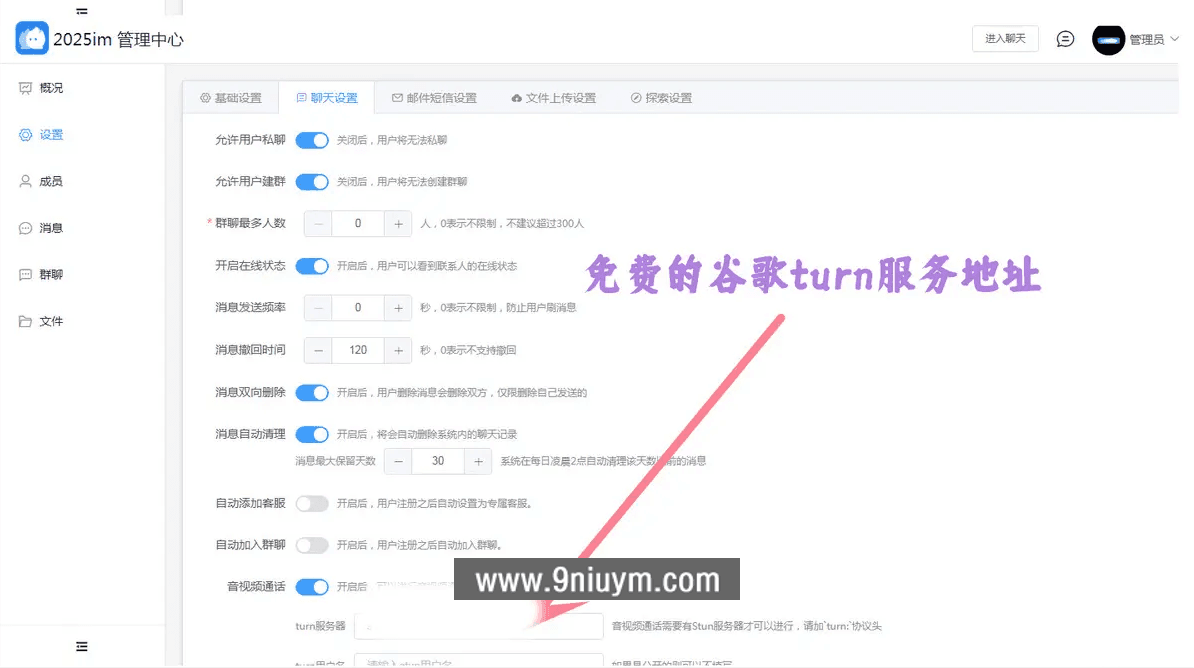Disable the 允许用户私聊 toggle
This screenshot has height=668, width=1194.
click(312, 141)
